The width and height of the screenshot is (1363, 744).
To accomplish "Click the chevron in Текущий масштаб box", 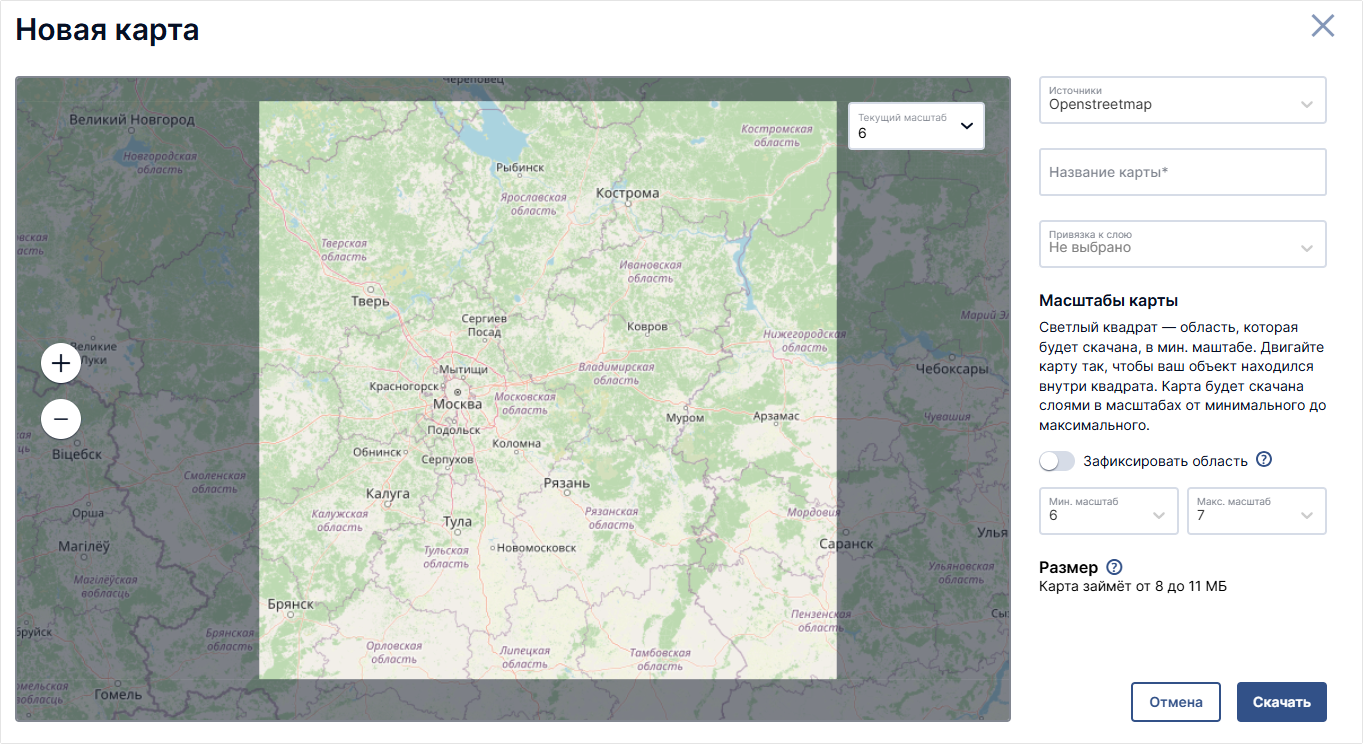I will point(967,126).
